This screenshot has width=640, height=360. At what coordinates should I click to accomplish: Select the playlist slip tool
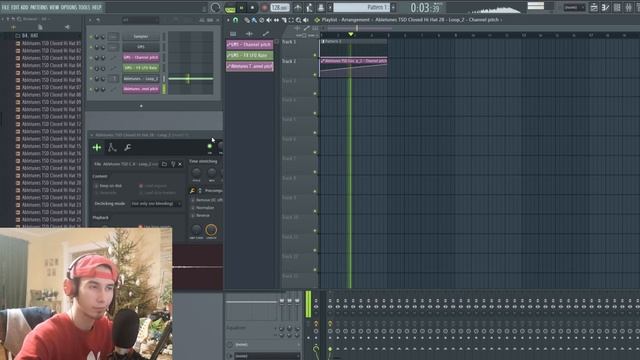point(276,20)
